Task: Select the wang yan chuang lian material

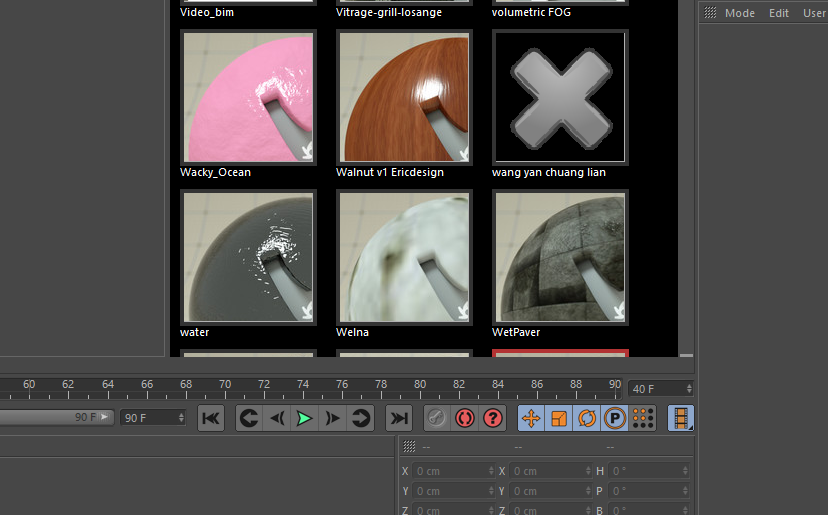Action: [x=560, y=97]
